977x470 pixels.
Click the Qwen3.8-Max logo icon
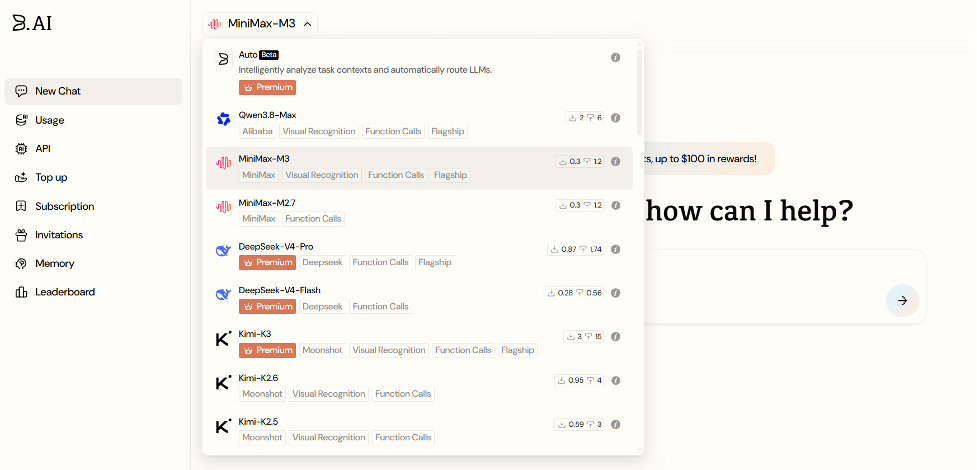point(223,118)
